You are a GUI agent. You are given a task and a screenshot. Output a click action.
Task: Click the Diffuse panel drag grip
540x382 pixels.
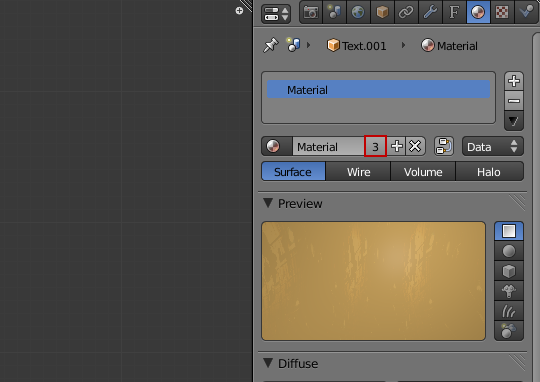(517, 362)
